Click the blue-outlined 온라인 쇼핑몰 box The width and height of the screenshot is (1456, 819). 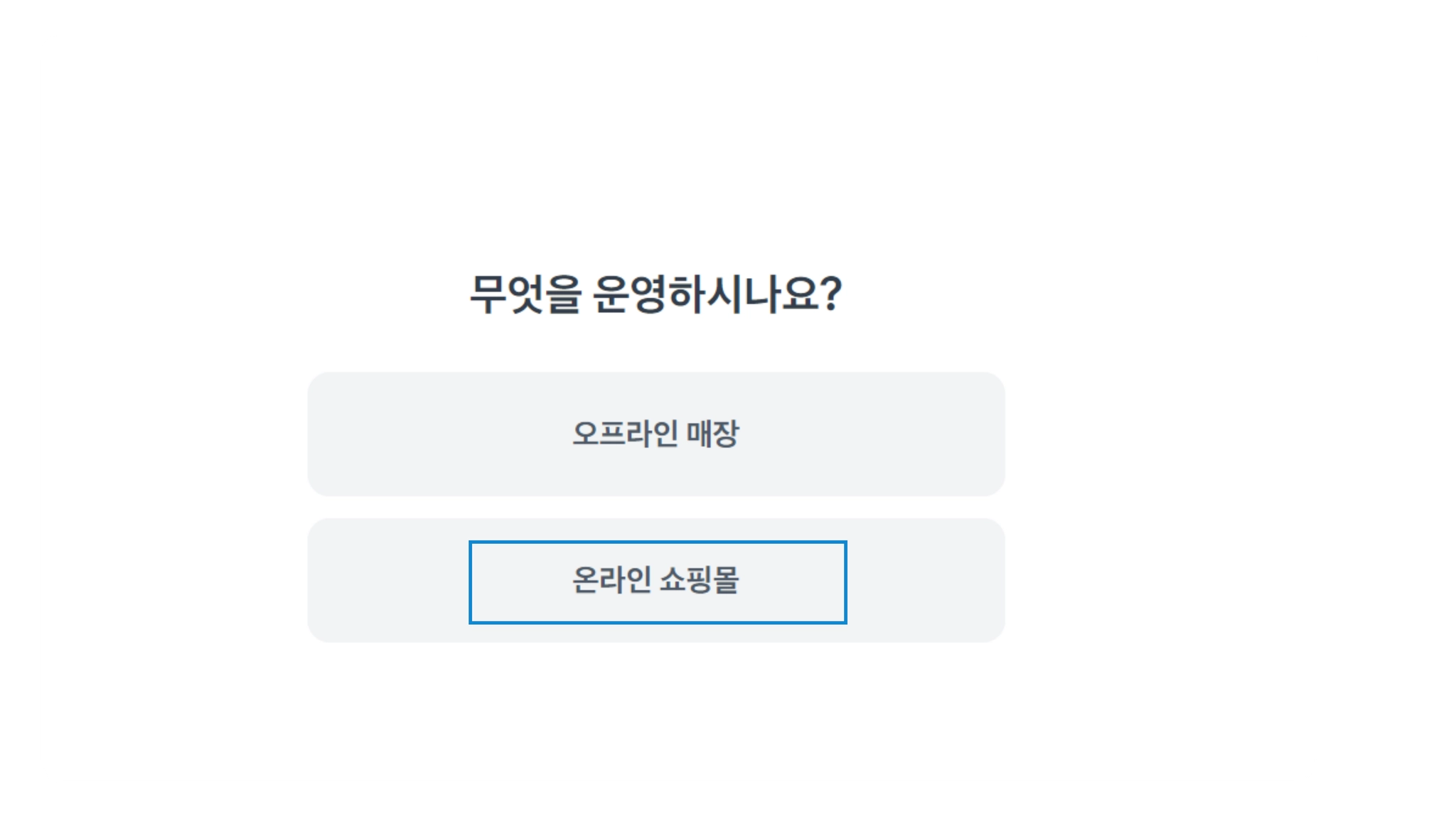[x=657, y=582]
